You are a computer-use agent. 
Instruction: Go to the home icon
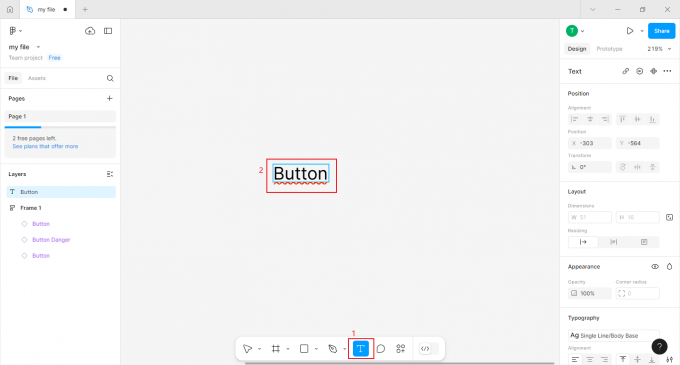(10, 9)
